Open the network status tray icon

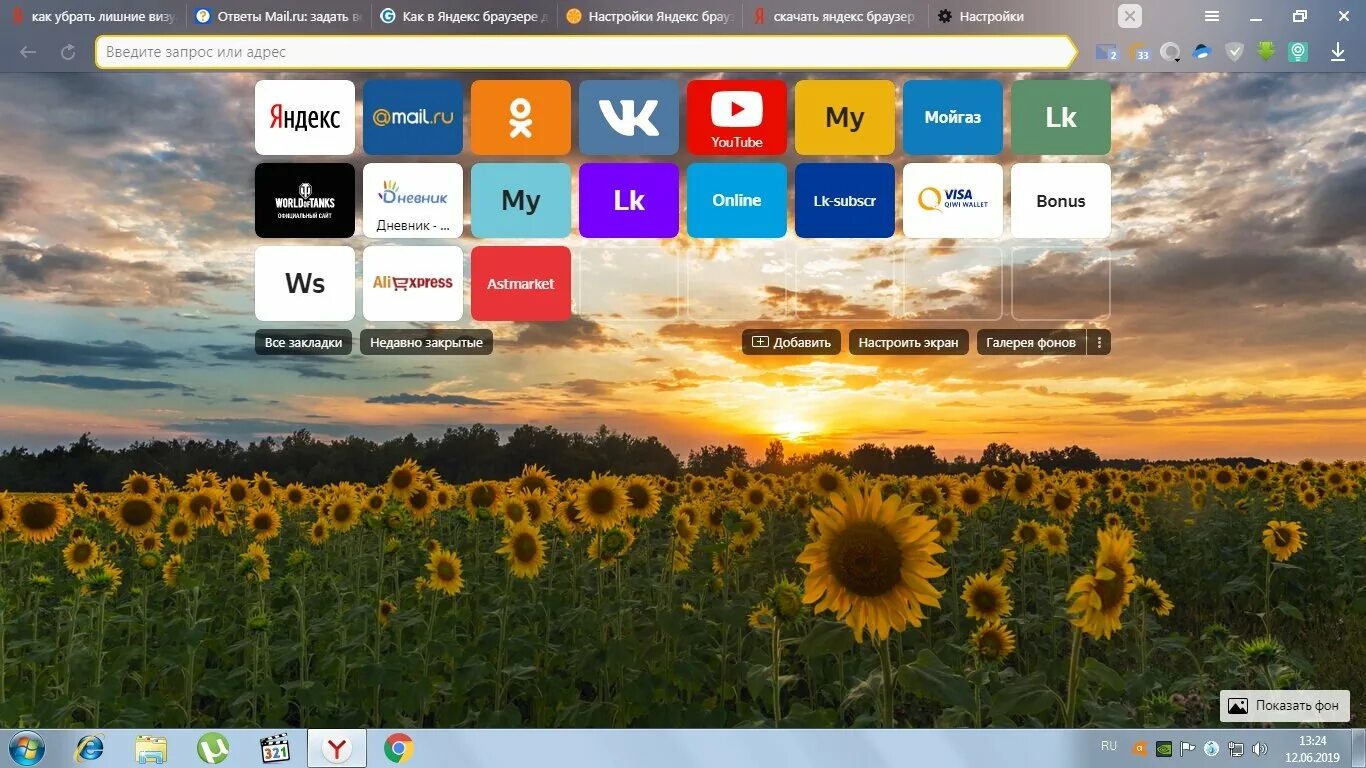pyautogui.click(x=1236, y=748)
